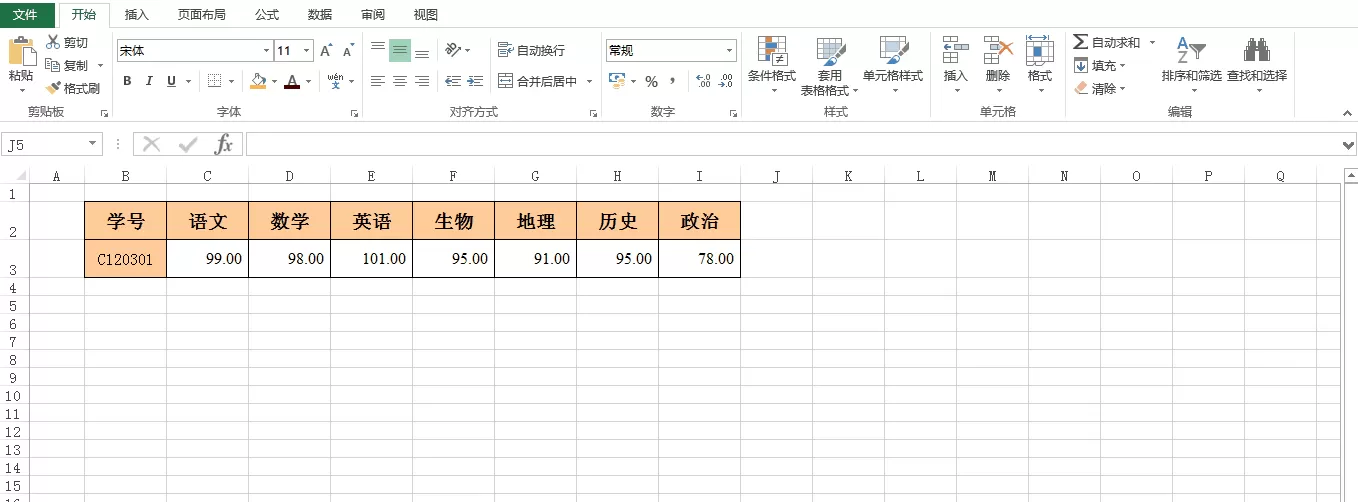
Task: Open Conditional Formatting (条件格式)
Action: tap(772, 65)
